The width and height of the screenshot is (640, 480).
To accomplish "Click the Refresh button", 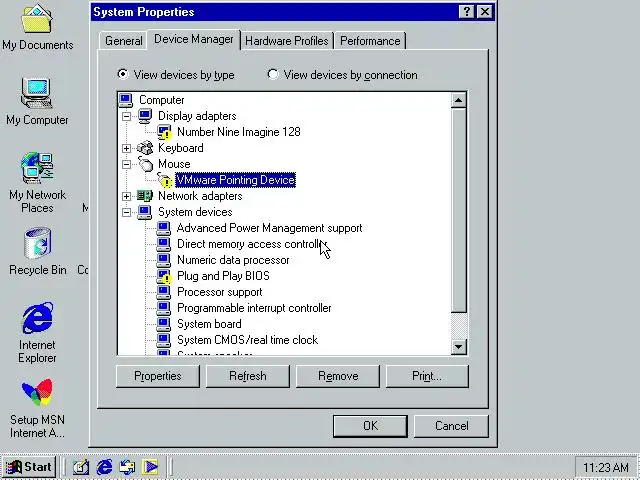I will coord(248,376).
